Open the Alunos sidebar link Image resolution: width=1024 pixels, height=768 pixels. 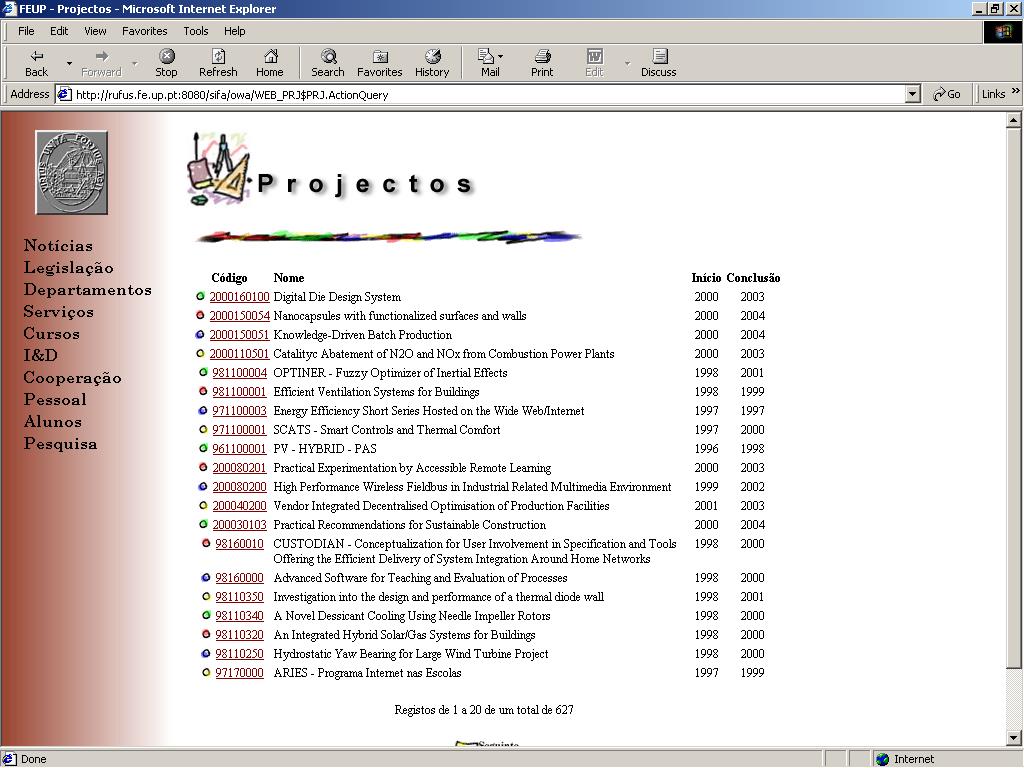click(x=52, y=422)
